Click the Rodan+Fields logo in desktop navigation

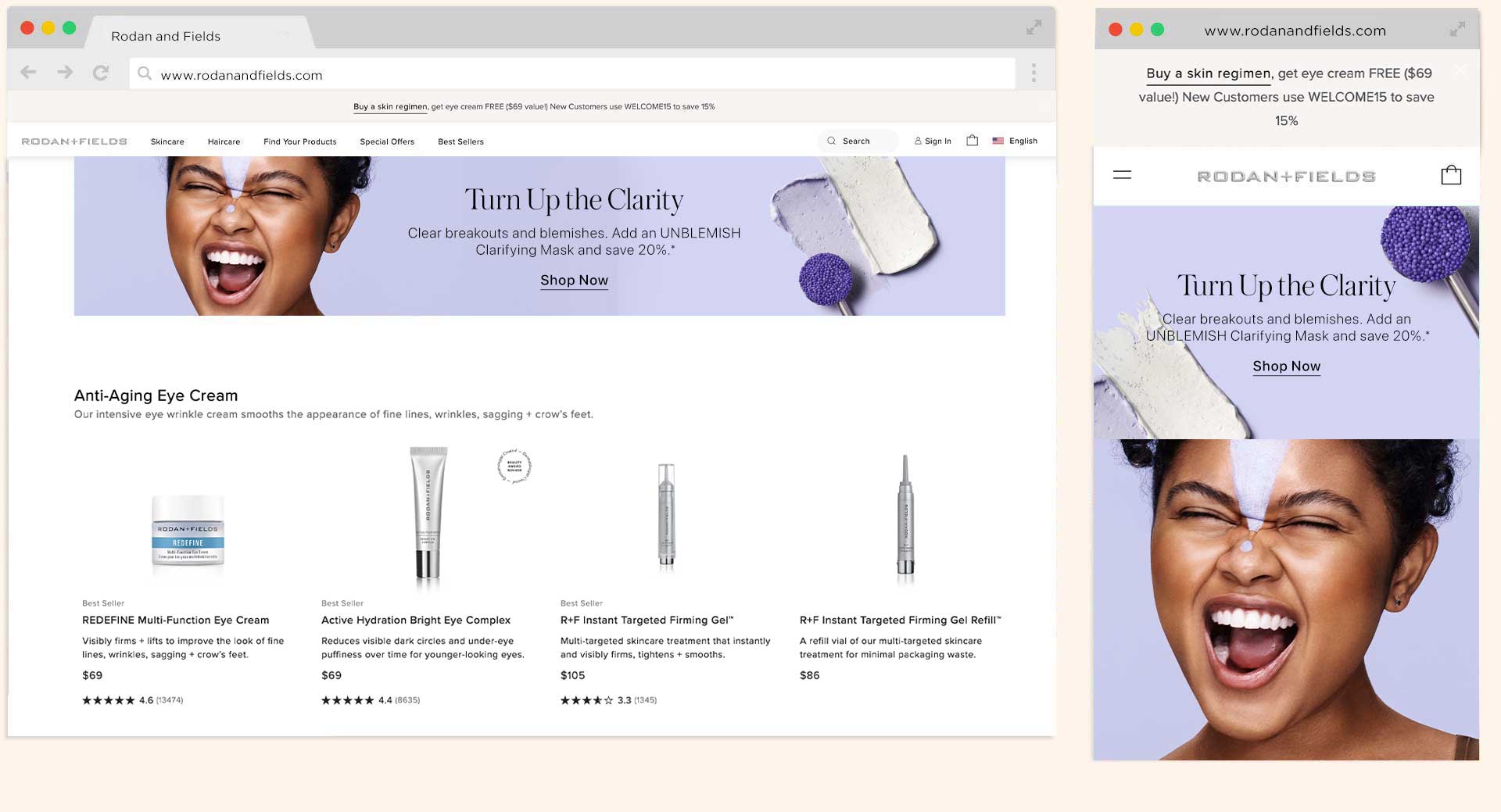pos(74,141)
